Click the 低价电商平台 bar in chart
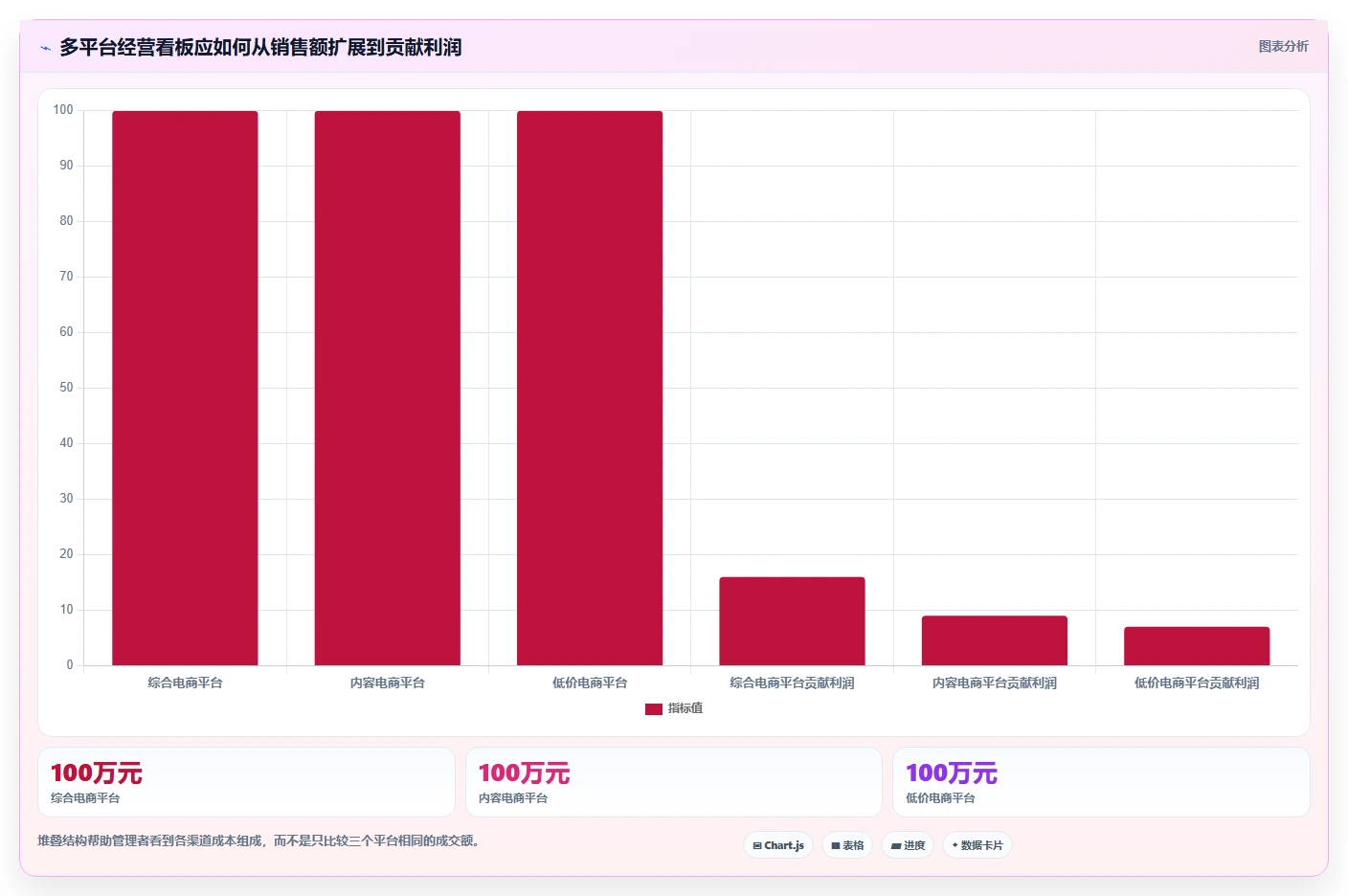 pyautogui.click(x=590, y=388)
